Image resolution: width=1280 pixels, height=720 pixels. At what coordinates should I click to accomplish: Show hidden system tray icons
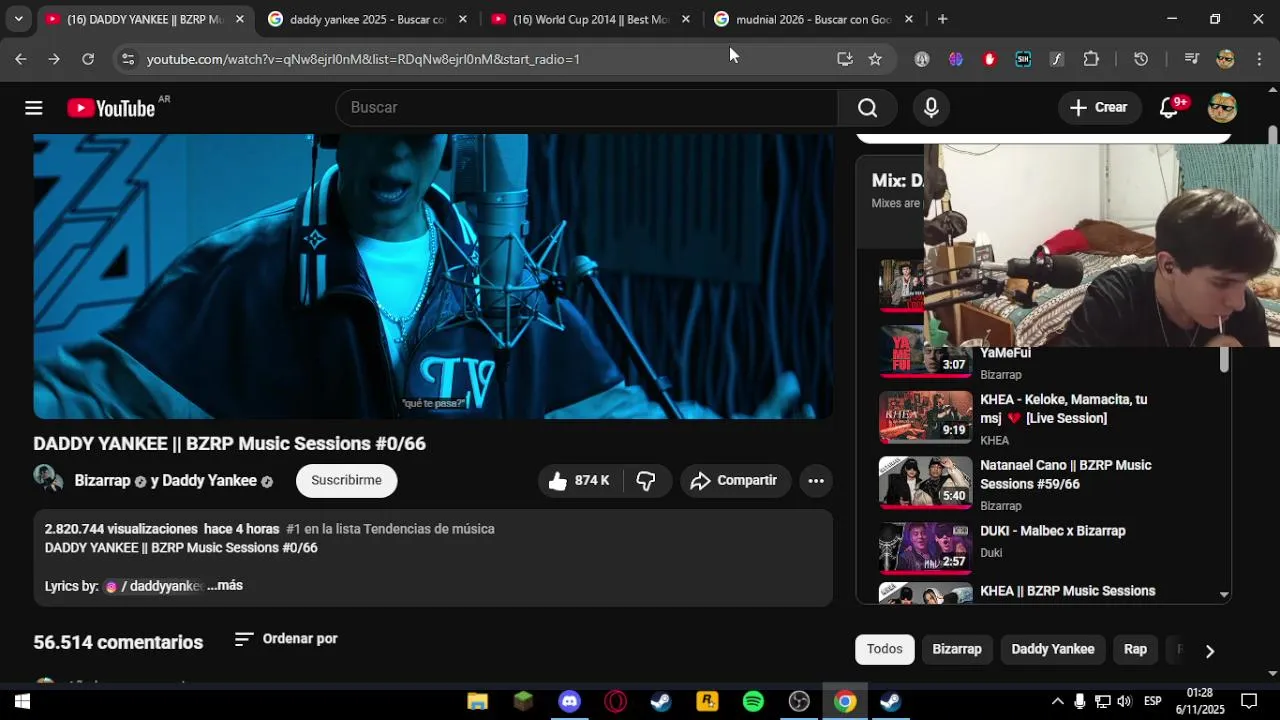pyautogui.click(x=1057, y=702)
